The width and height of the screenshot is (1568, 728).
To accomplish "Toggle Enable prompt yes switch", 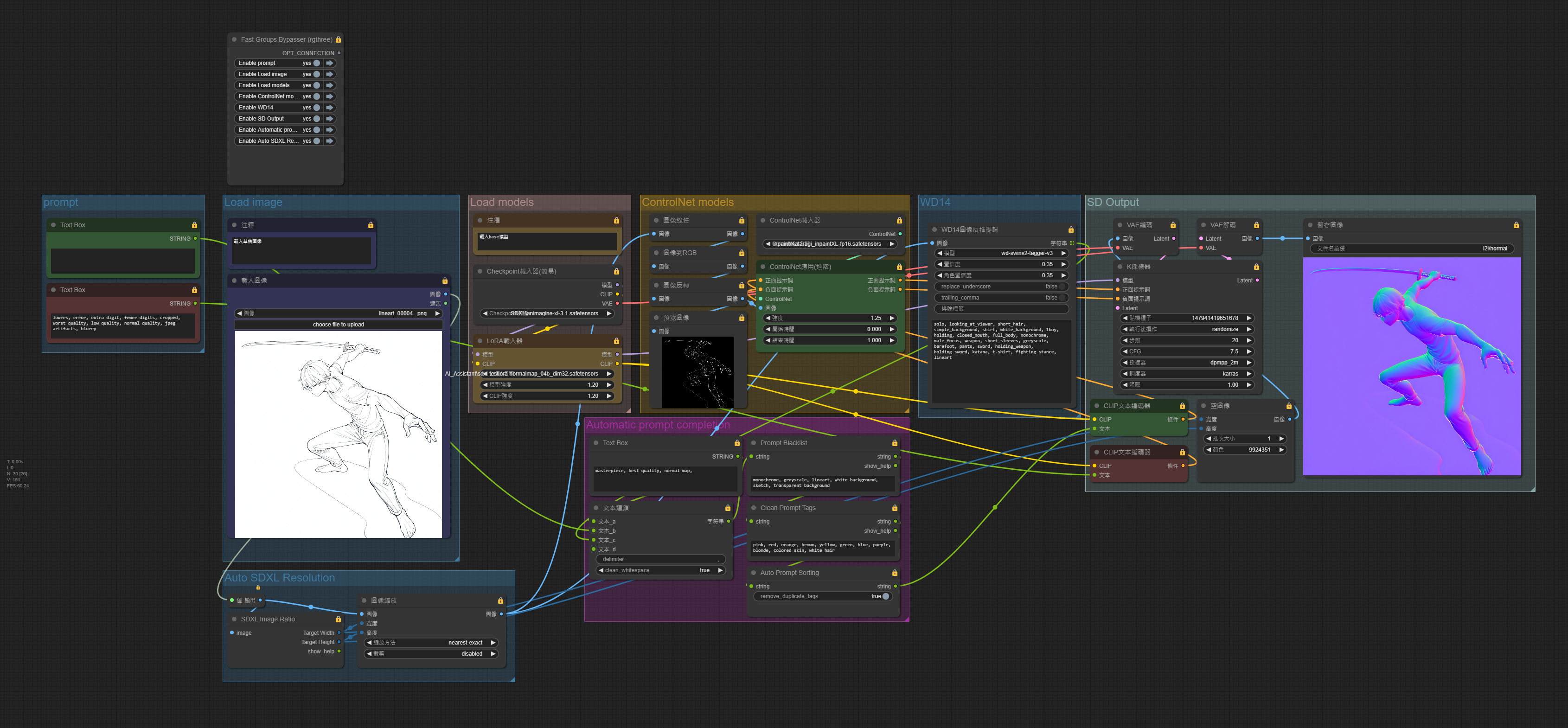I will 316,64.
